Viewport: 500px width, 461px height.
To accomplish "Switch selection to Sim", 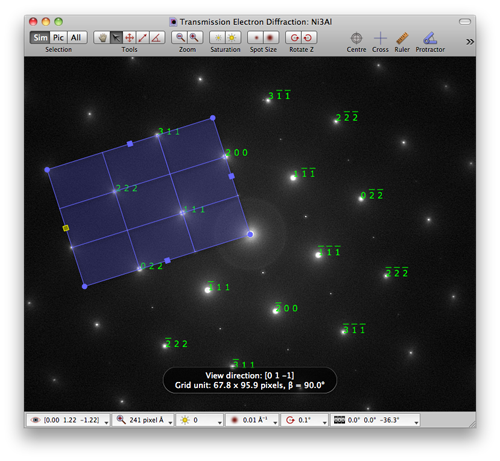I will point(40,38).
